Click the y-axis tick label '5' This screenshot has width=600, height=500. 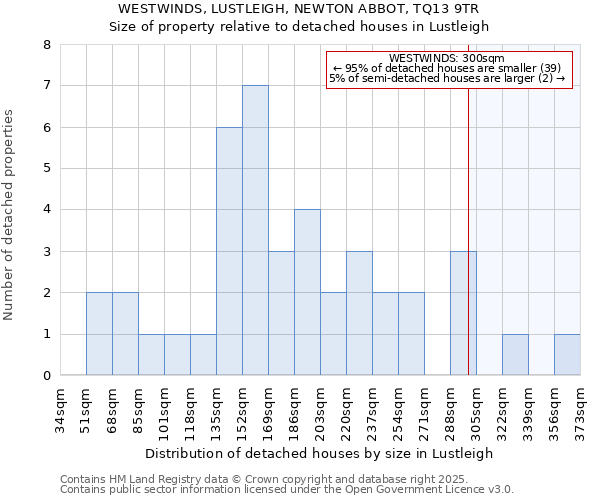(x=47, y=168)
